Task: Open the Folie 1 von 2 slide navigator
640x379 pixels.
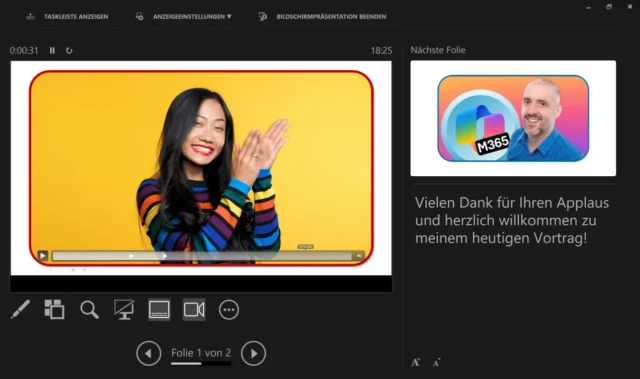Action: coord(201,353)
